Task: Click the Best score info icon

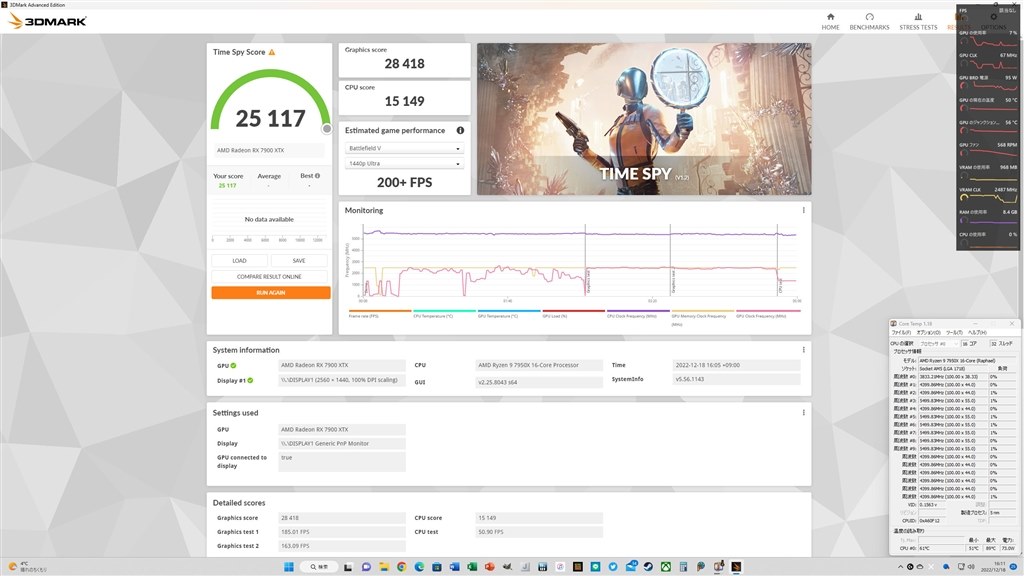Action: coord(317,176)
